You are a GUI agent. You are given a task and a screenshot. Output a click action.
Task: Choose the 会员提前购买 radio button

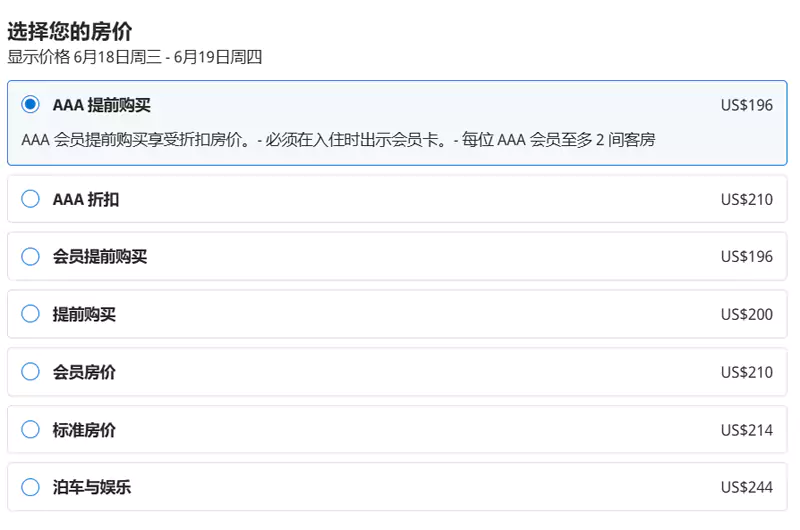pyautogui.click(x=31, y=257)
